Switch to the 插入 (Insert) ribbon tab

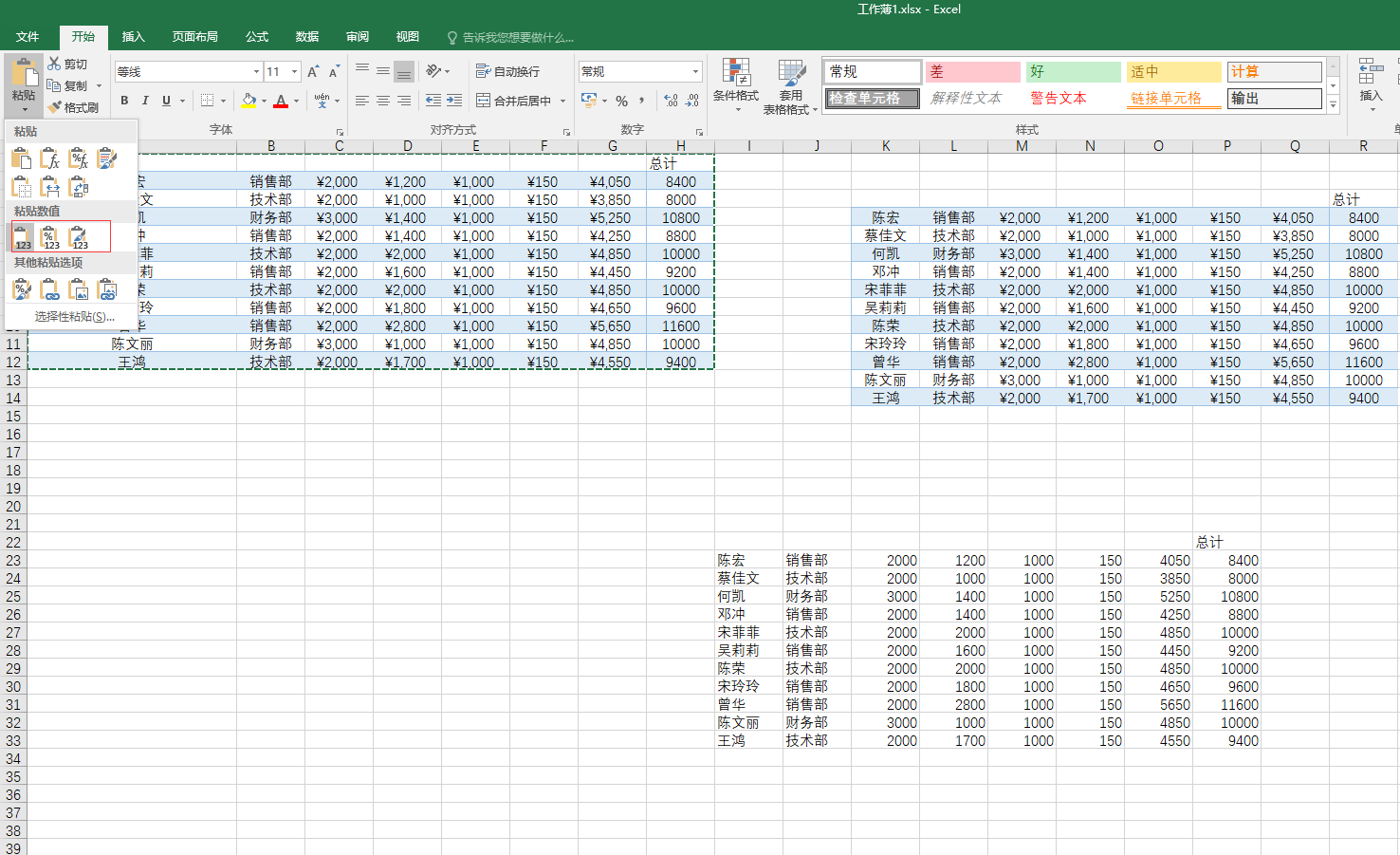[x=133, y=37]
